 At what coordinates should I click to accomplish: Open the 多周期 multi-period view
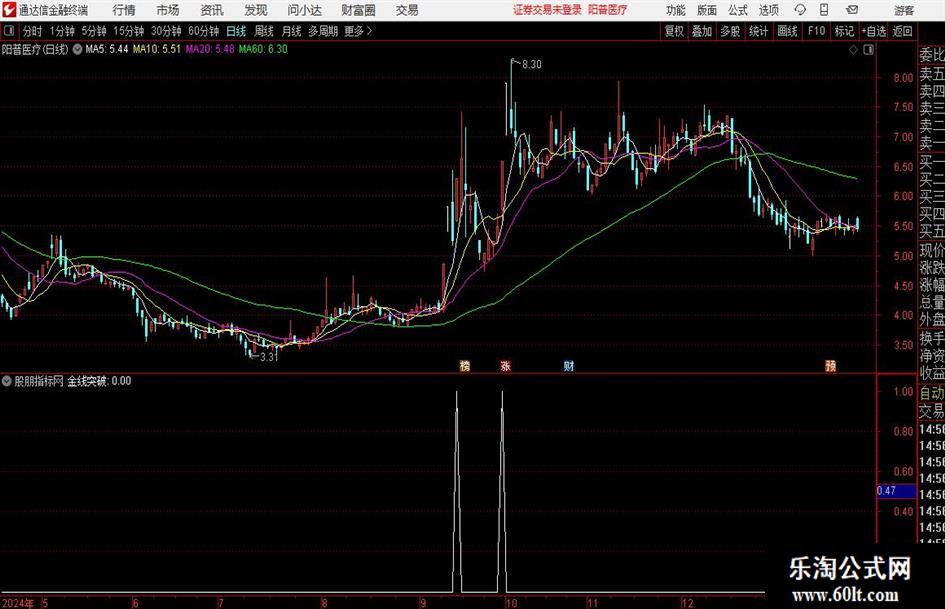pos(323,31)
